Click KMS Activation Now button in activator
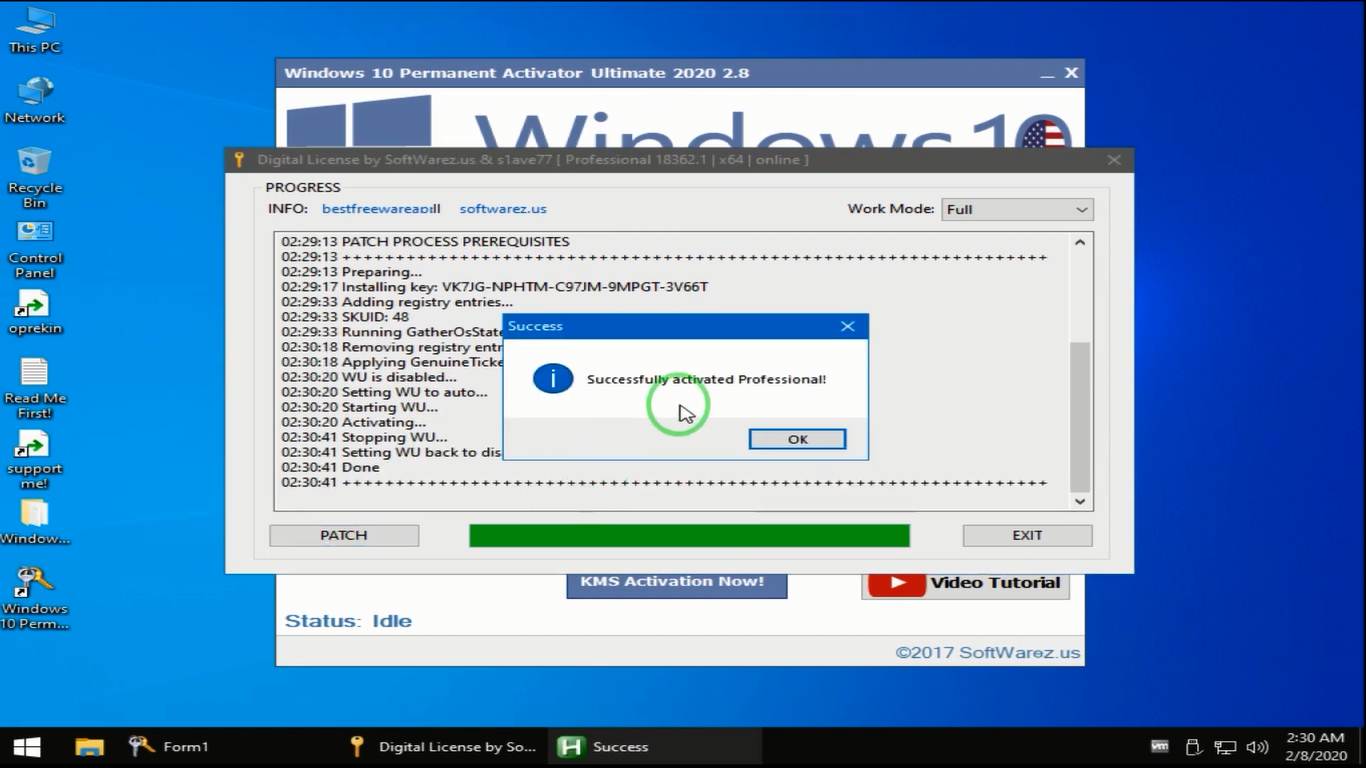Image resolution: width=1366 pixels, height=768 pixels. tap(677, 584)
